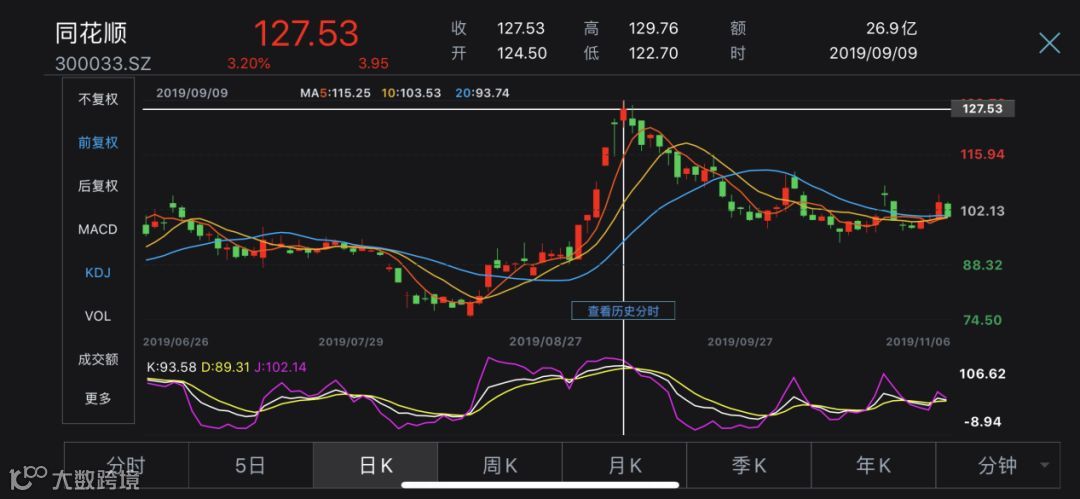1080x499 pixels.
Task: Close the chart with the X icon
Action: (x=1049, y=43)
